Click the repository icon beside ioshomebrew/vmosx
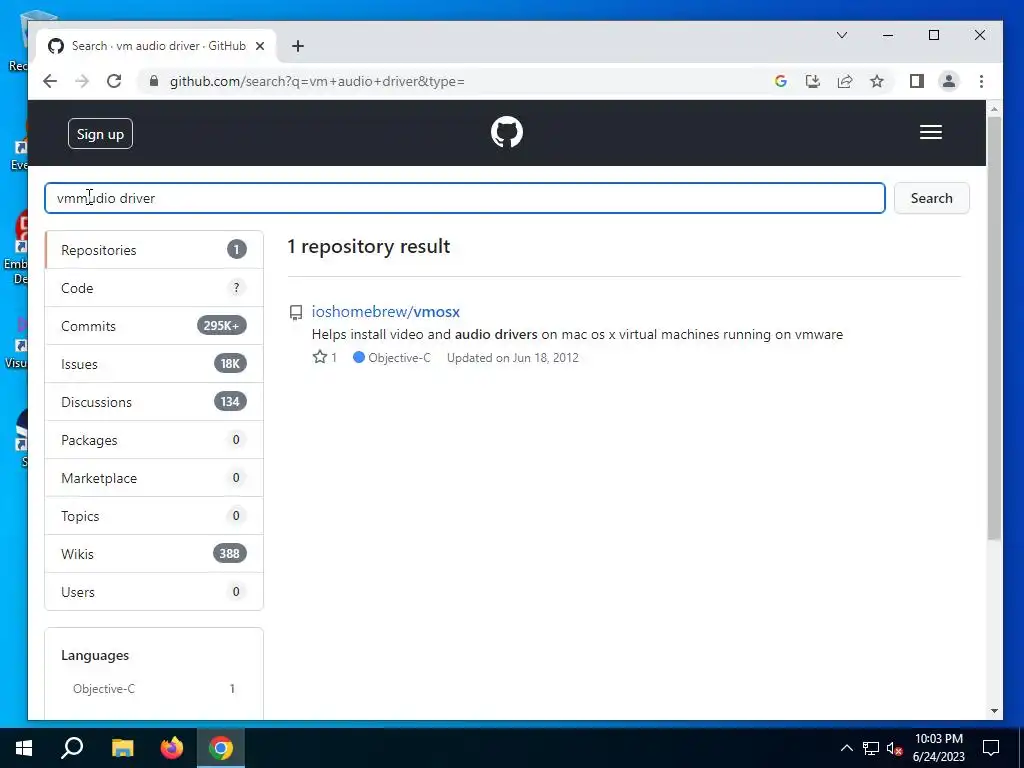 pos(296,313)
